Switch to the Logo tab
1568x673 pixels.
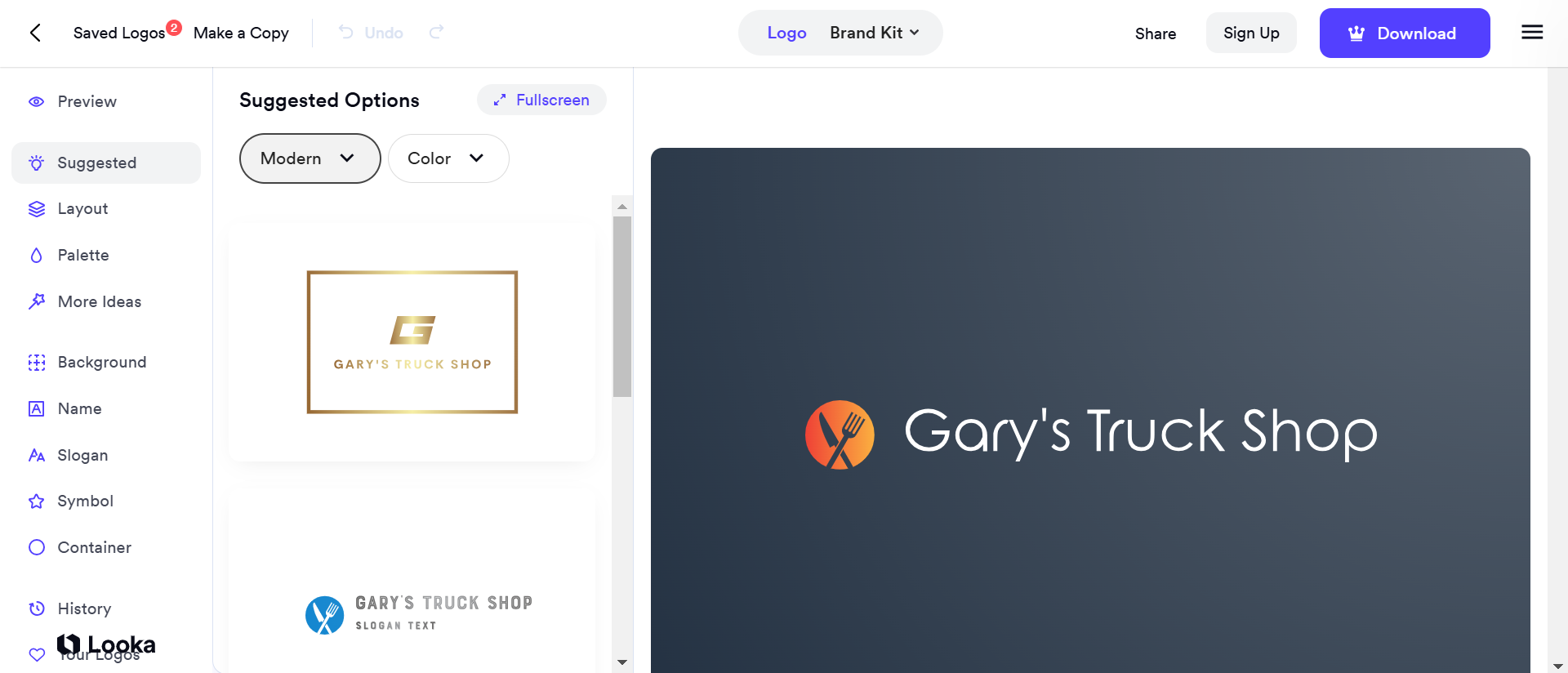pyautogui.click(x=786, y=33)
